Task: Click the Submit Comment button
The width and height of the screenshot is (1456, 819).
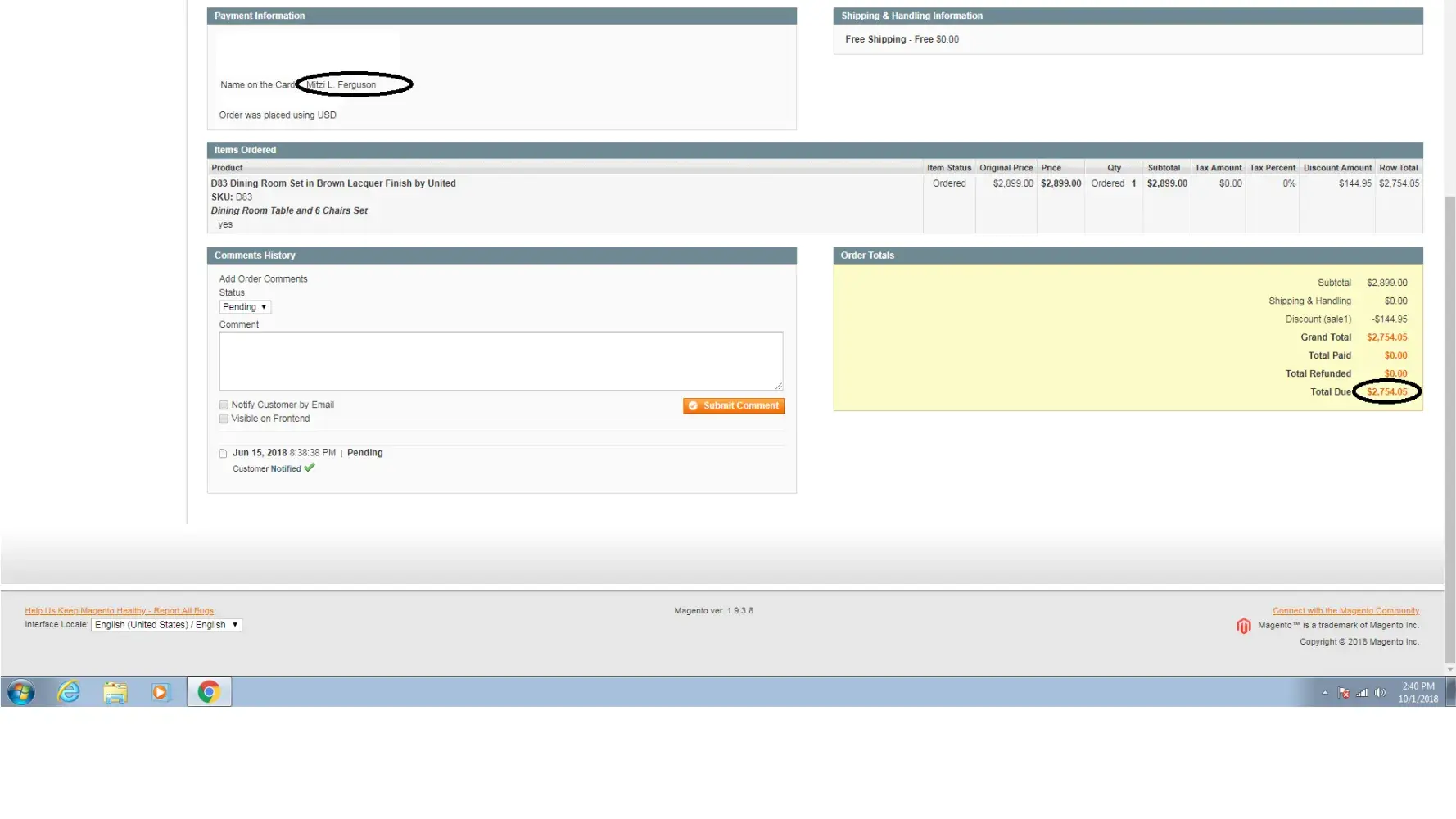Action: point(734,406)
